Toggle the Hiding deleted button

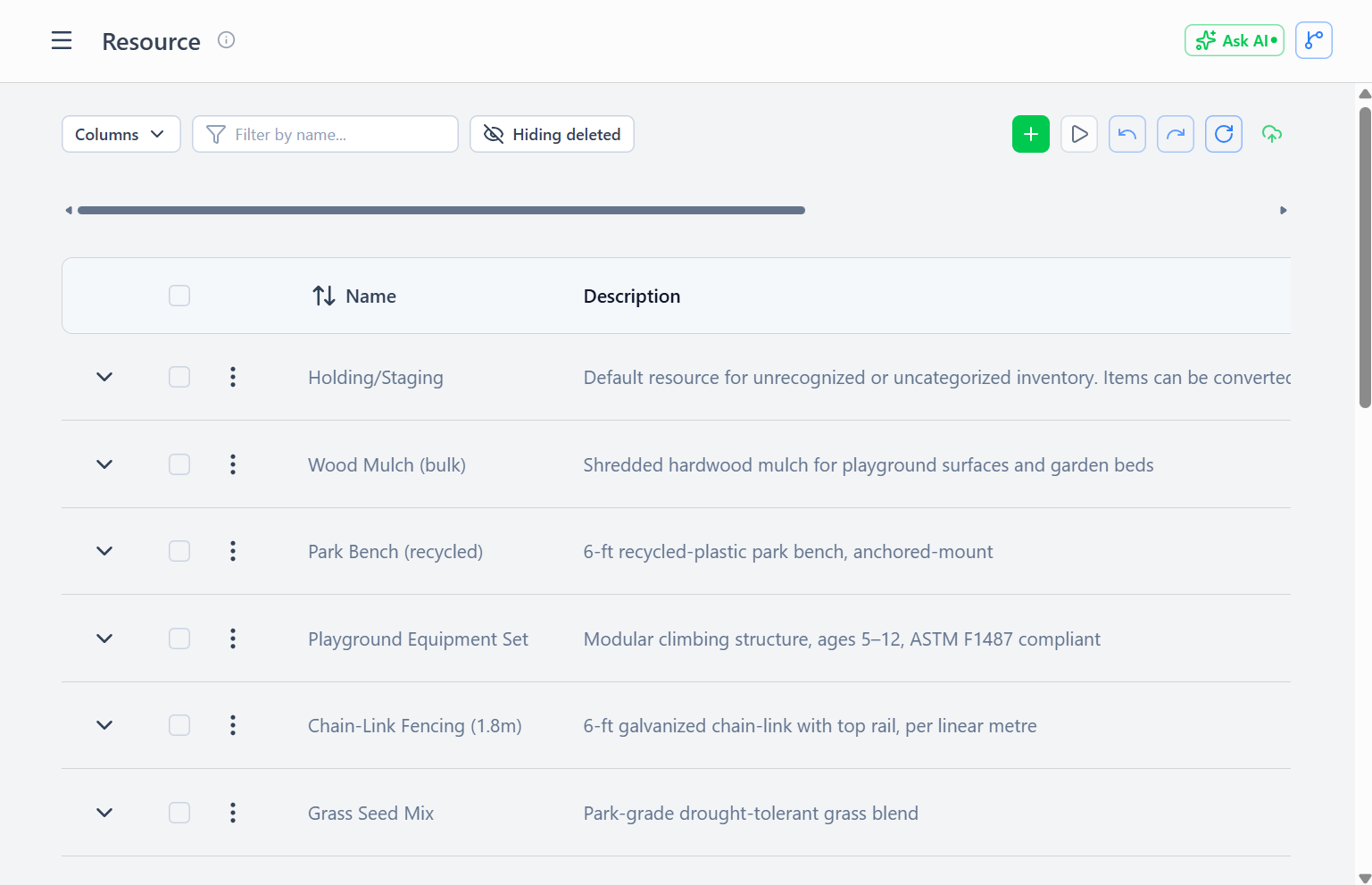click(x=552, y=134)
